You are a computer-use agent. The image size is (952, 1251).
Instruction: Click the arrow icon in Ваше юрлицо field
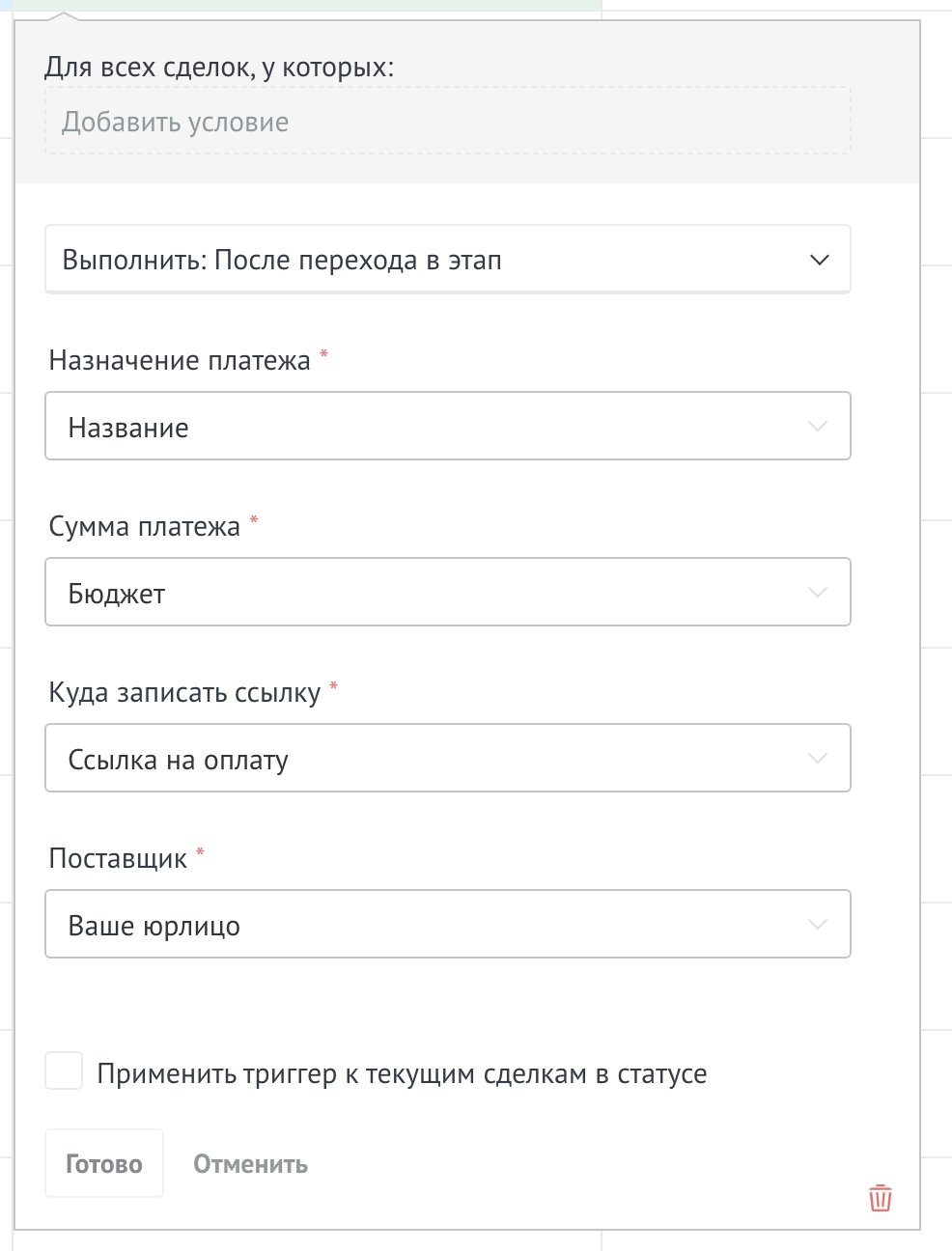818,925
